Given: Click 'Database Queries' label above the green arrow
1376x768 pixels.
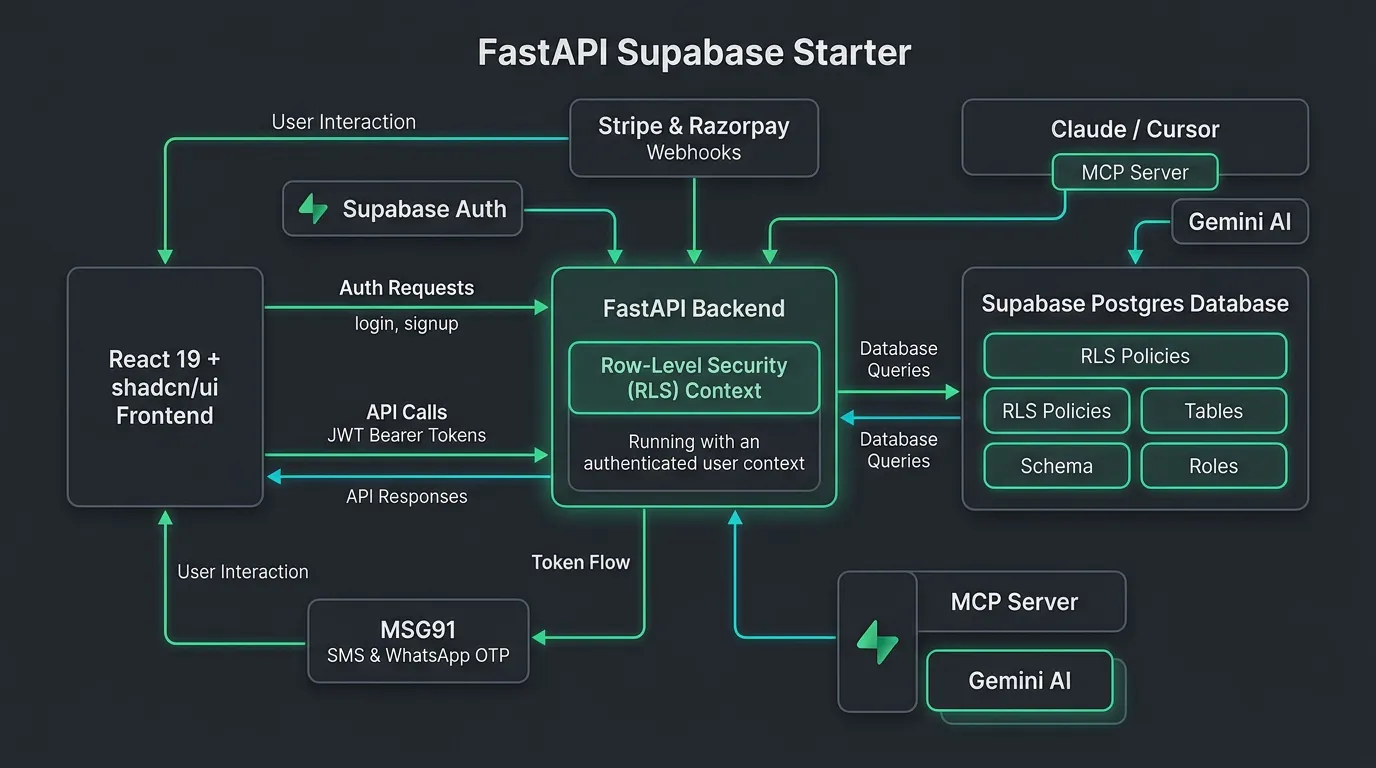Looking at the screenshot, I should tap(899, 359).
